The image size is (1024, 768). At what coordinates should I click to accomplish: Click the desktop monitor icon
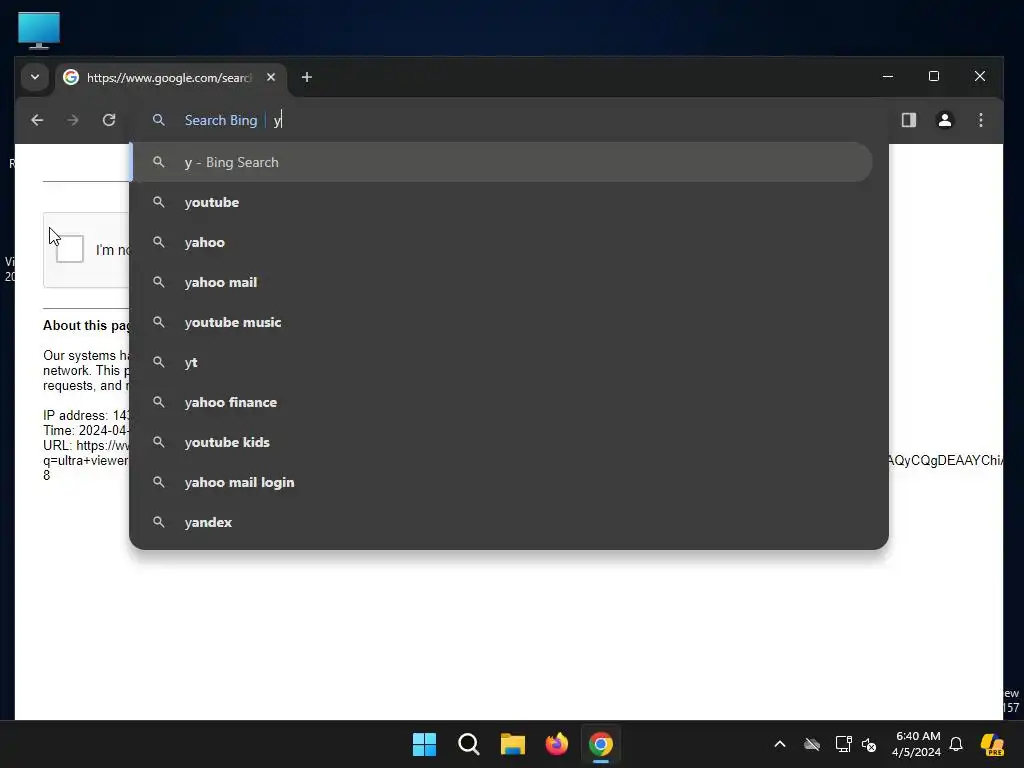[x=39, y=30]
